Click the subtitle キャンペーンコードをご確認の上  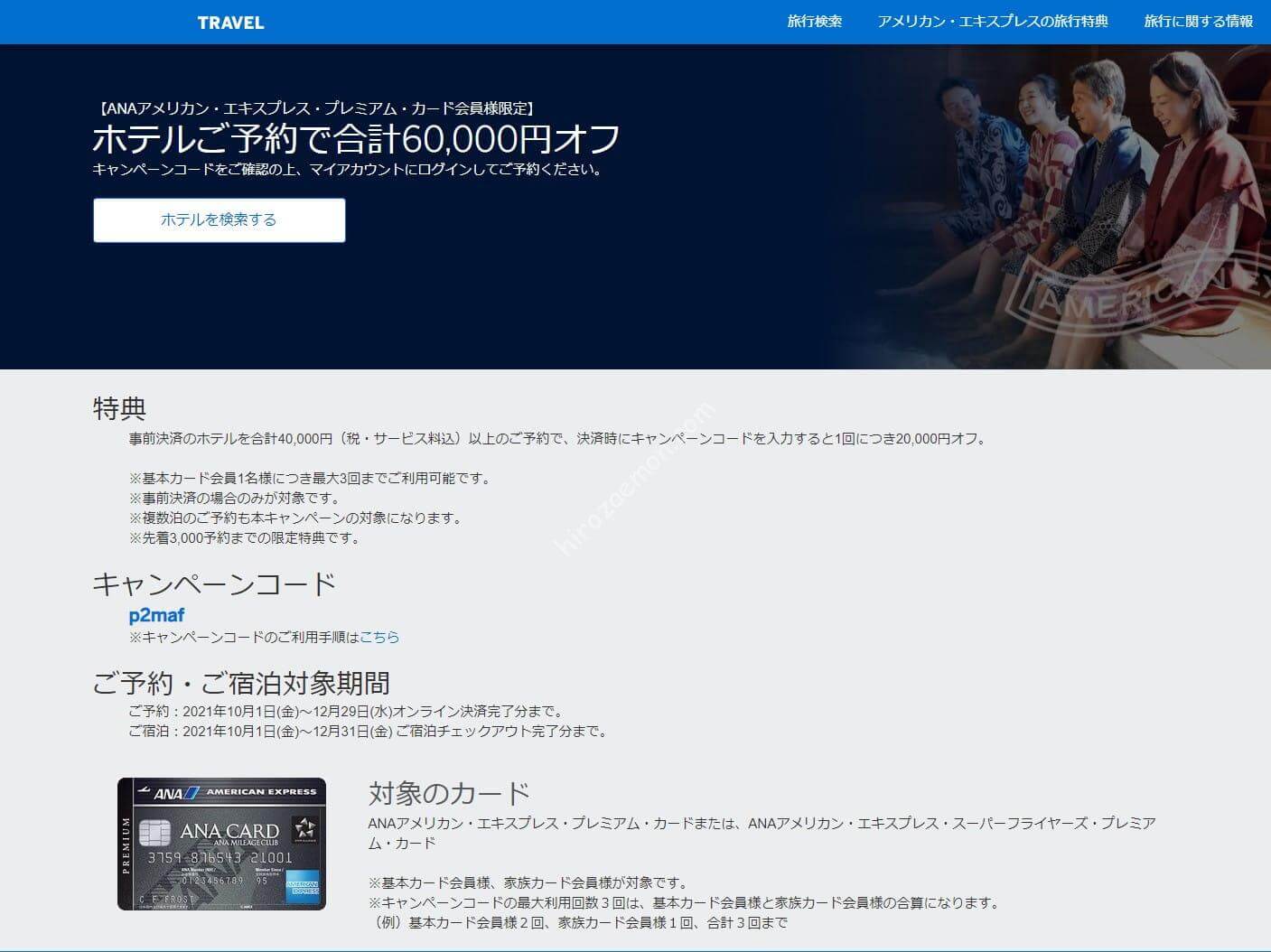(348, 169)
